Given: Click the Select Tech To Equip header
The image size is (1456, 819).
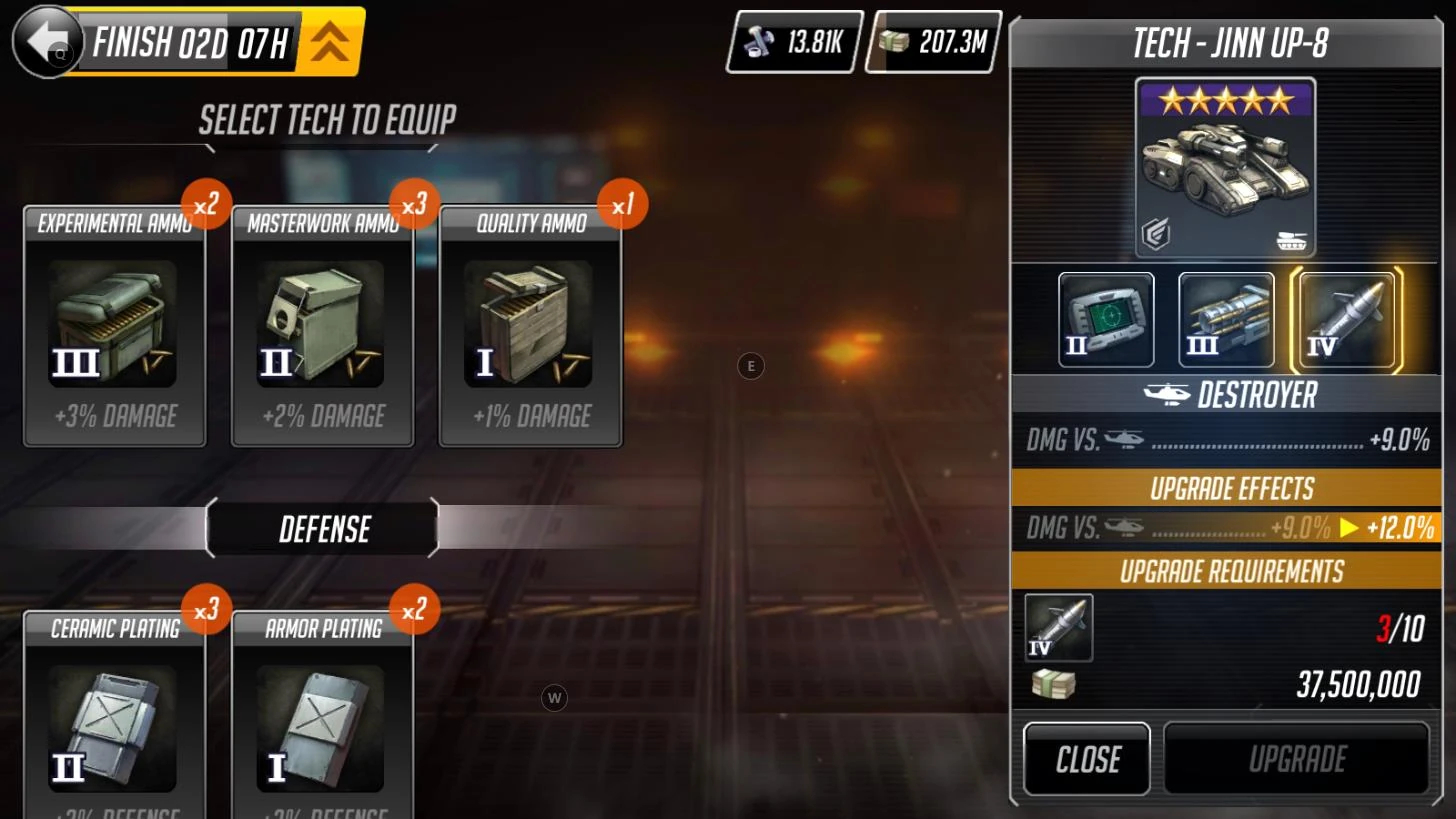Looking at the screenshot, I should [x=326, y=119].
